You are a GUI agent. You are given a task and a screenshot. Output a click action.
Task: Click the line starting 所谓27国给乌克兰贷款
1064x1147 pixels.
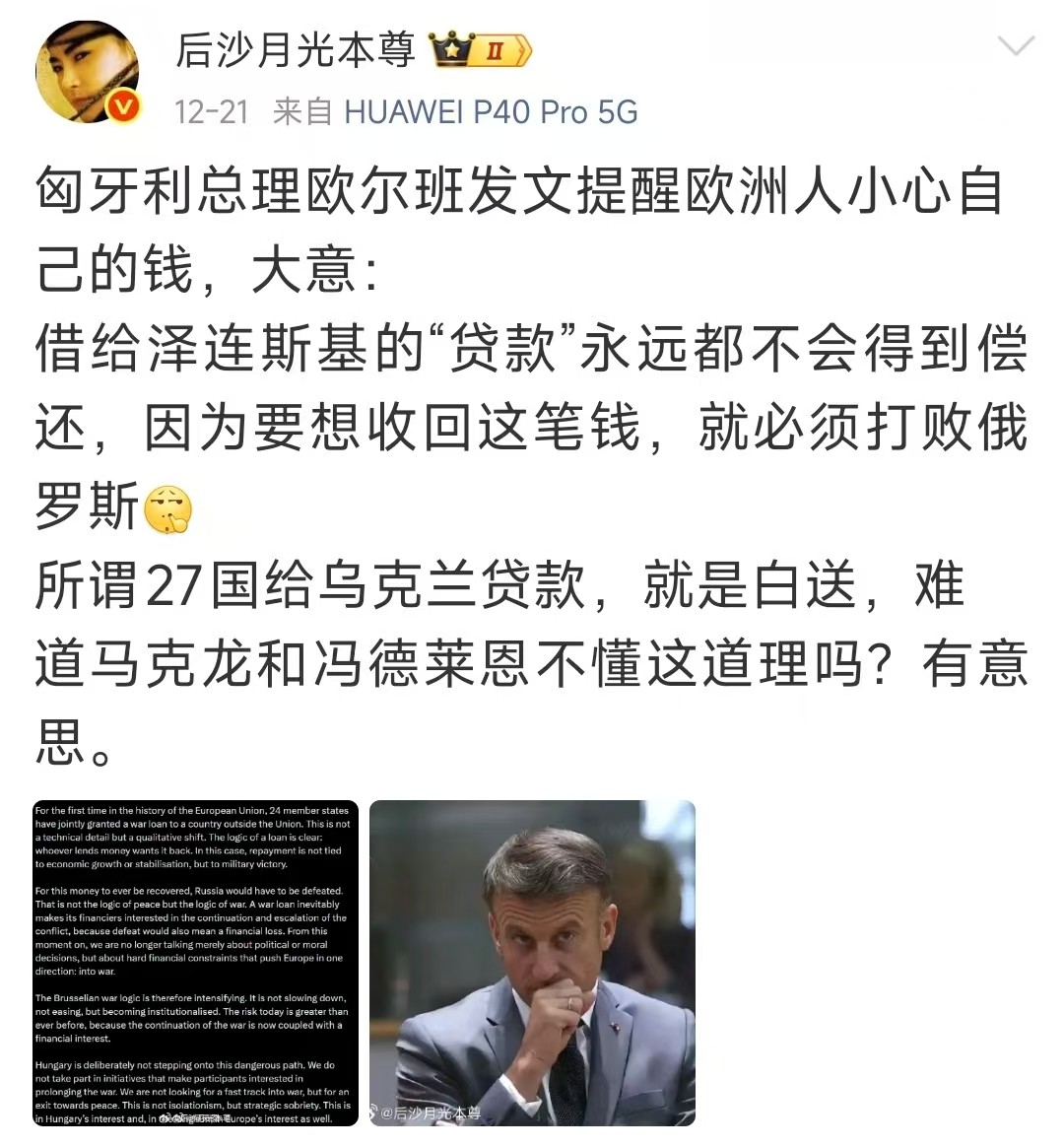pos(500,585)
